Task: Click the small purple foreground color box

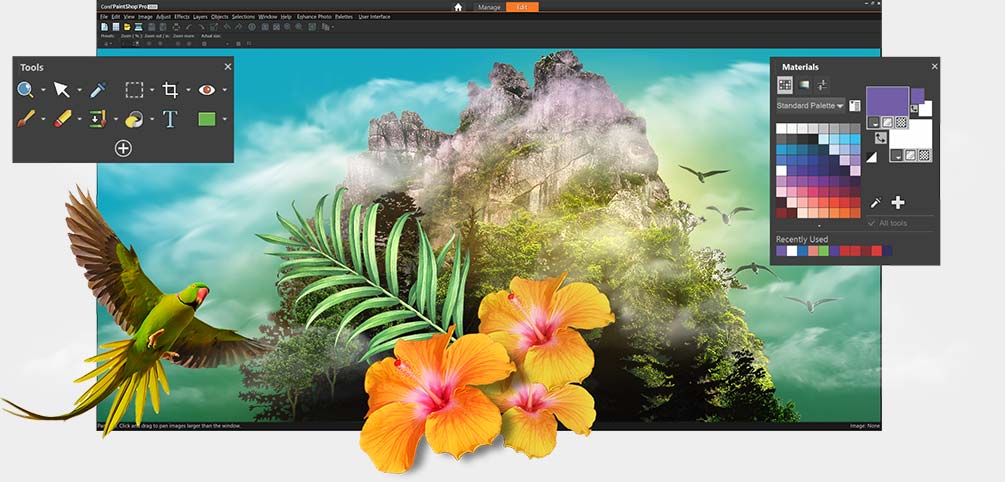Action: point(918,96)
